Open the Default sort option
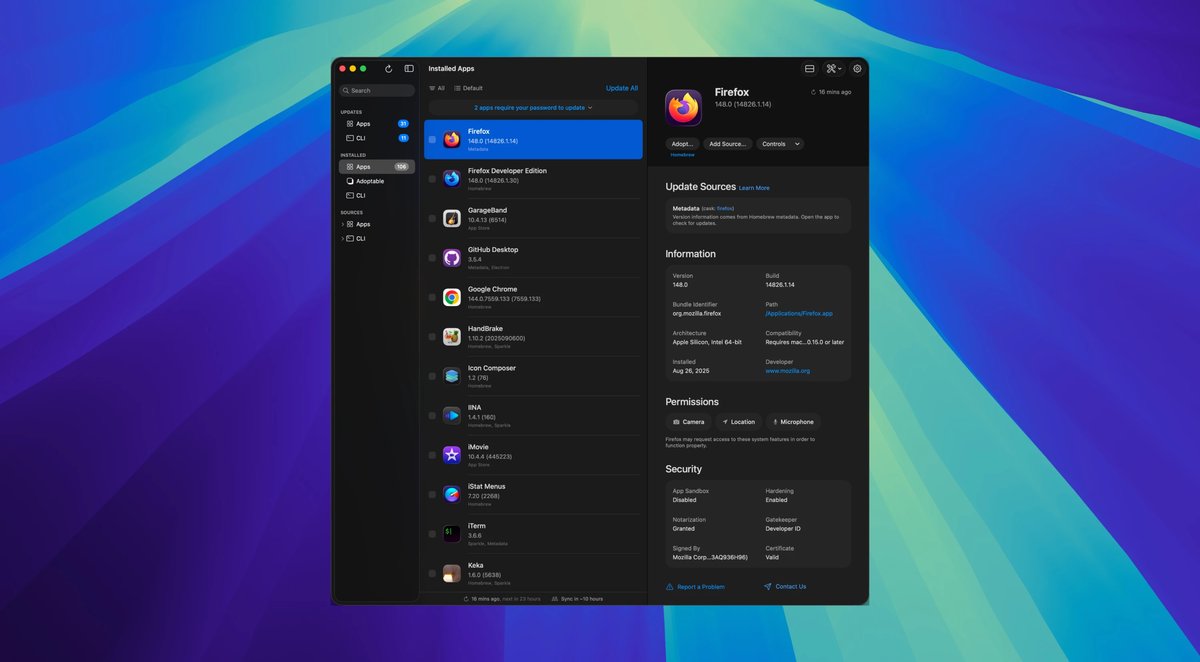Viewport: 1200px width, 662px height. coord(468,88)
